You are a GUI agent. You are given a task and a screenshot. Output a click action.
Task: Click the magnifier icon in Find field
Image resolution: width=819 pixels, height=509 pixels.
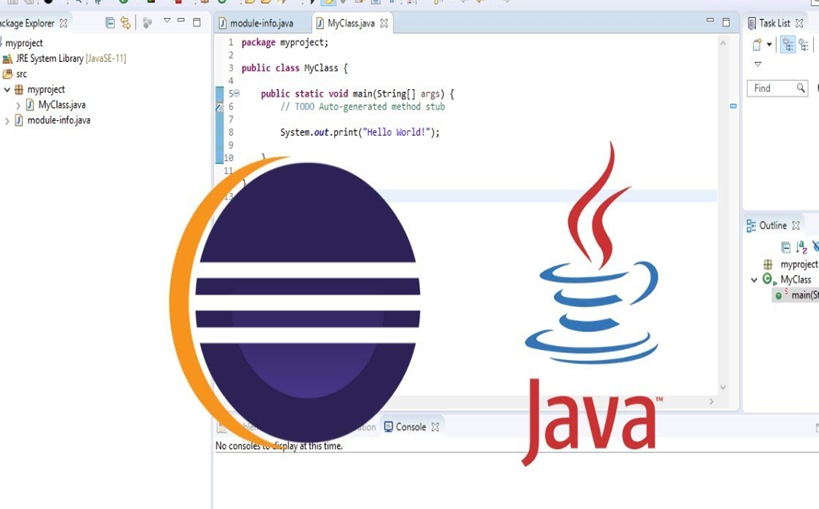pos(800,88)
